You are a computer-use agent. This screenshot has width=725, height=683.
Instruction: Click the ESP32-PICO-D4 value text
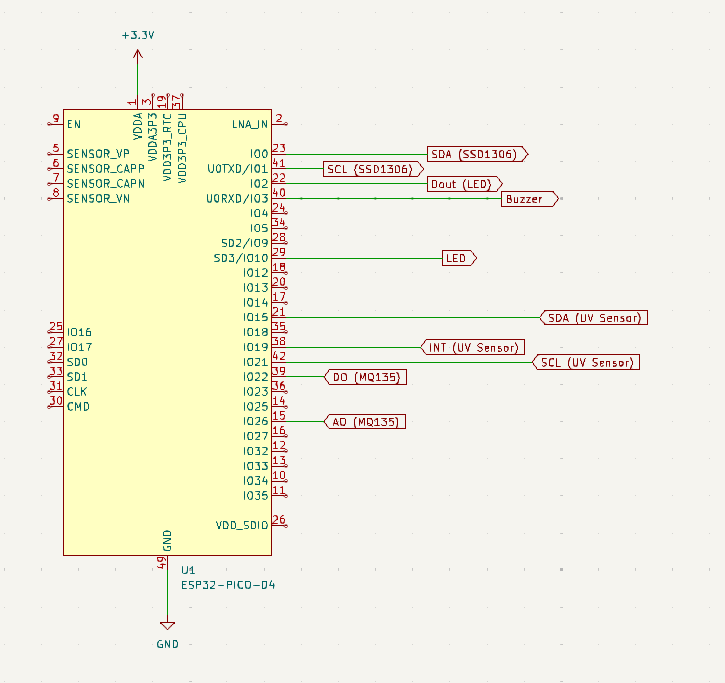tap(228, 585)
